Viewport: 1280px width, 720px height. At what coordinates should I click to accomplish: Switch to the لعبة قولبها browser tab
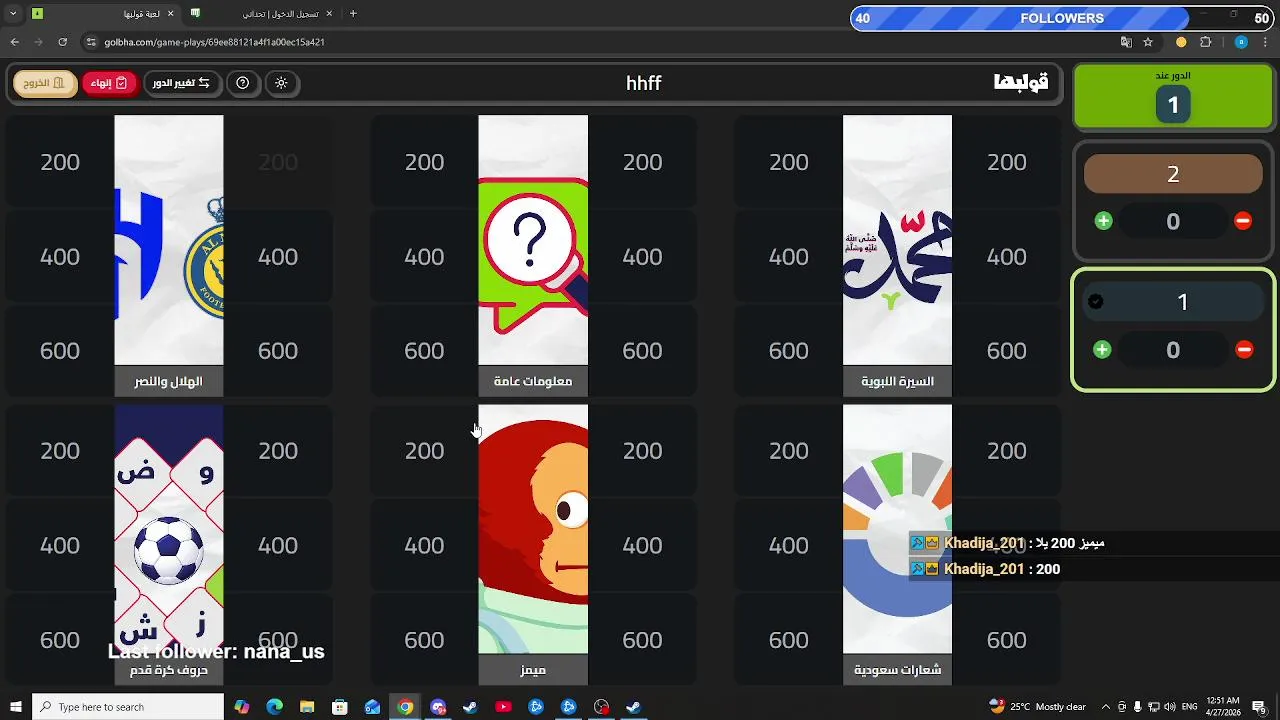[105, 14]
